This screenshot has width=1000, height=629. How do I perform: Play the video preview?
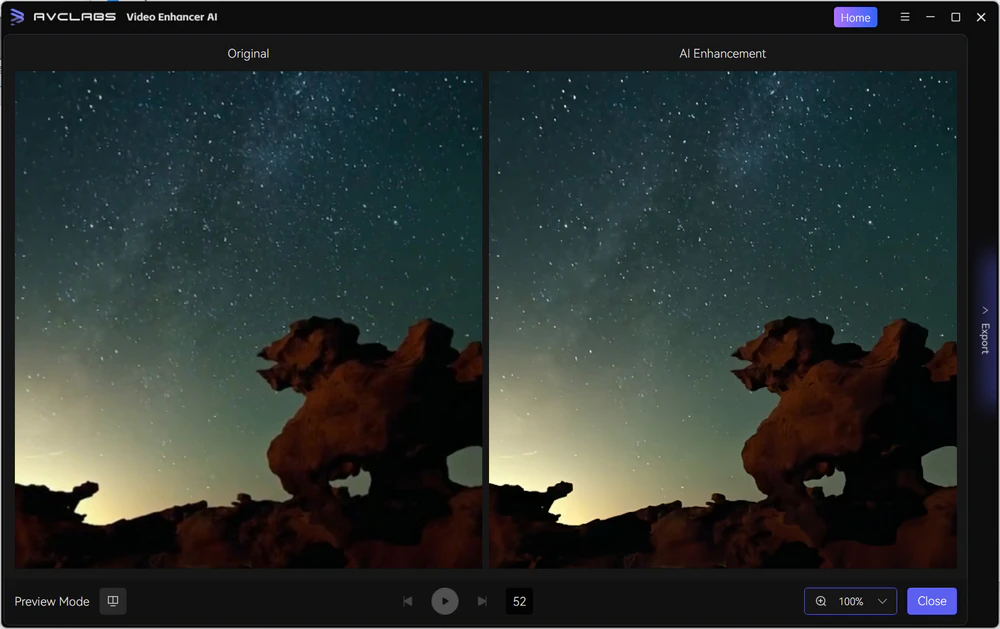point(444,601)
